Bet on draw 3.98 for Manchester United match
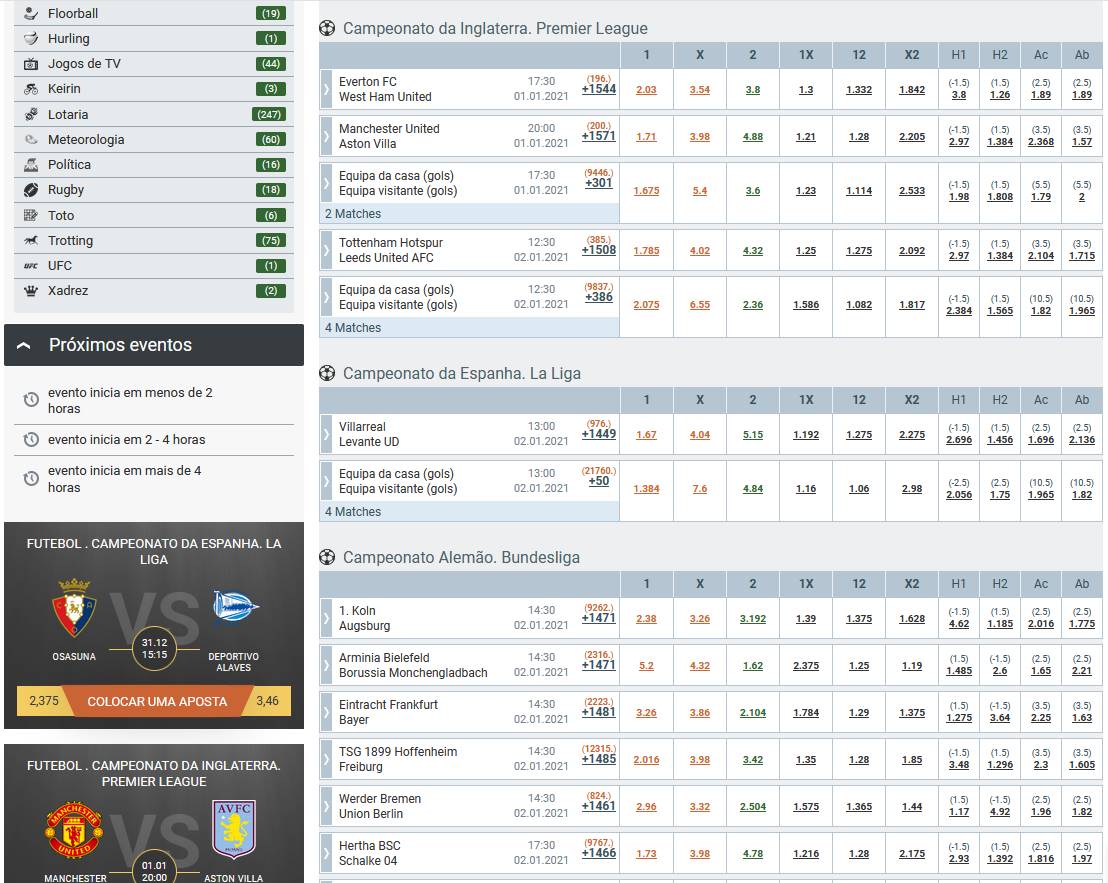 [700, 137]
